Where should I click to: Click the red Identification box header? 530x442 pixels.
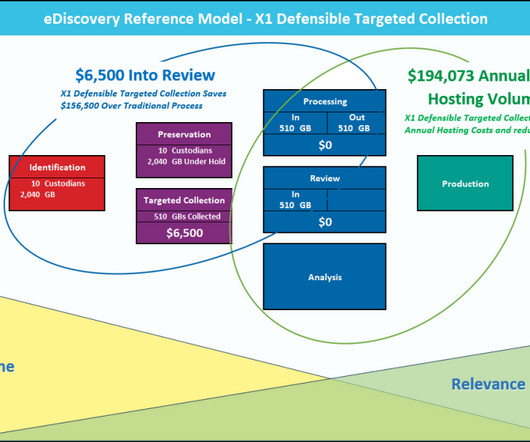pos(57,167)
